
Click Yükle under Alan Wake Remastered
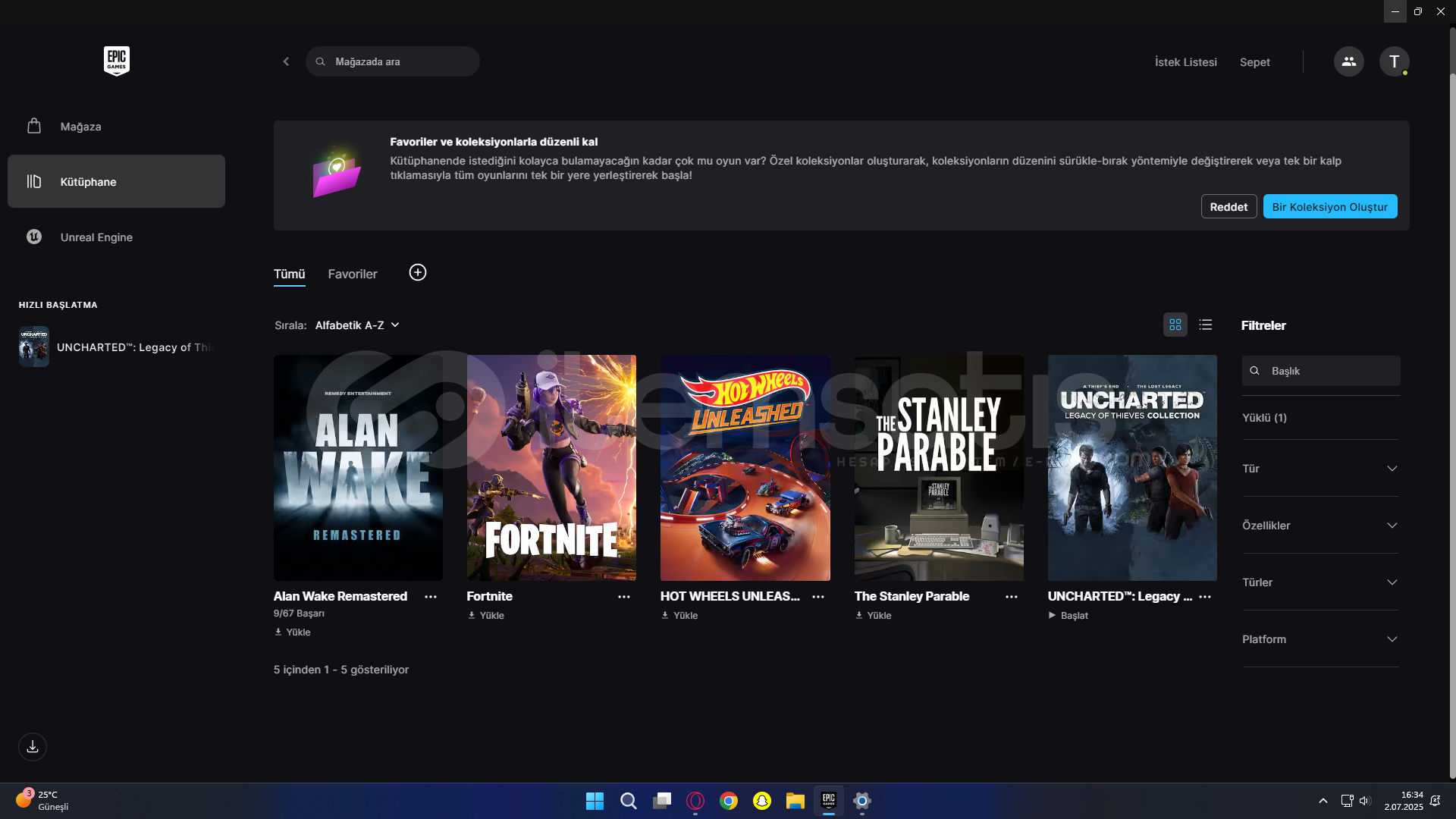click(293, 632)
